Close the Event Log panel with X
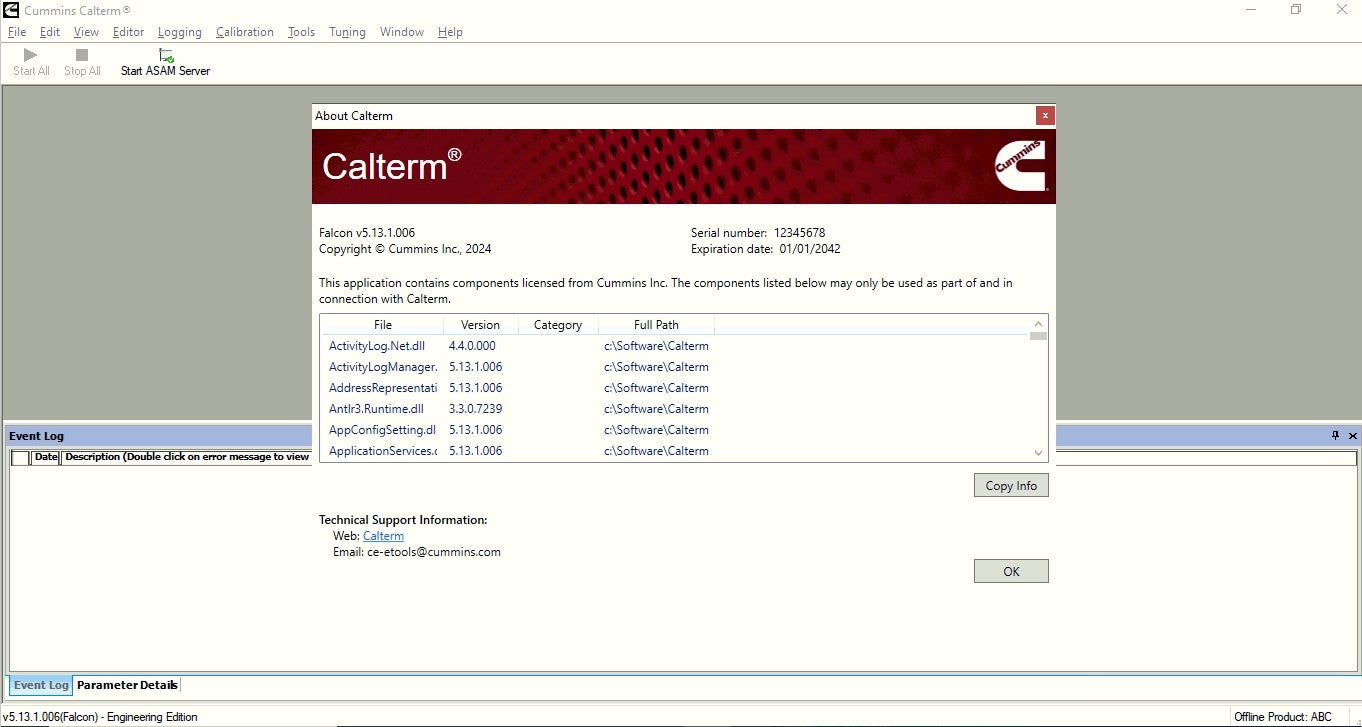 (x=1353, y=436)
